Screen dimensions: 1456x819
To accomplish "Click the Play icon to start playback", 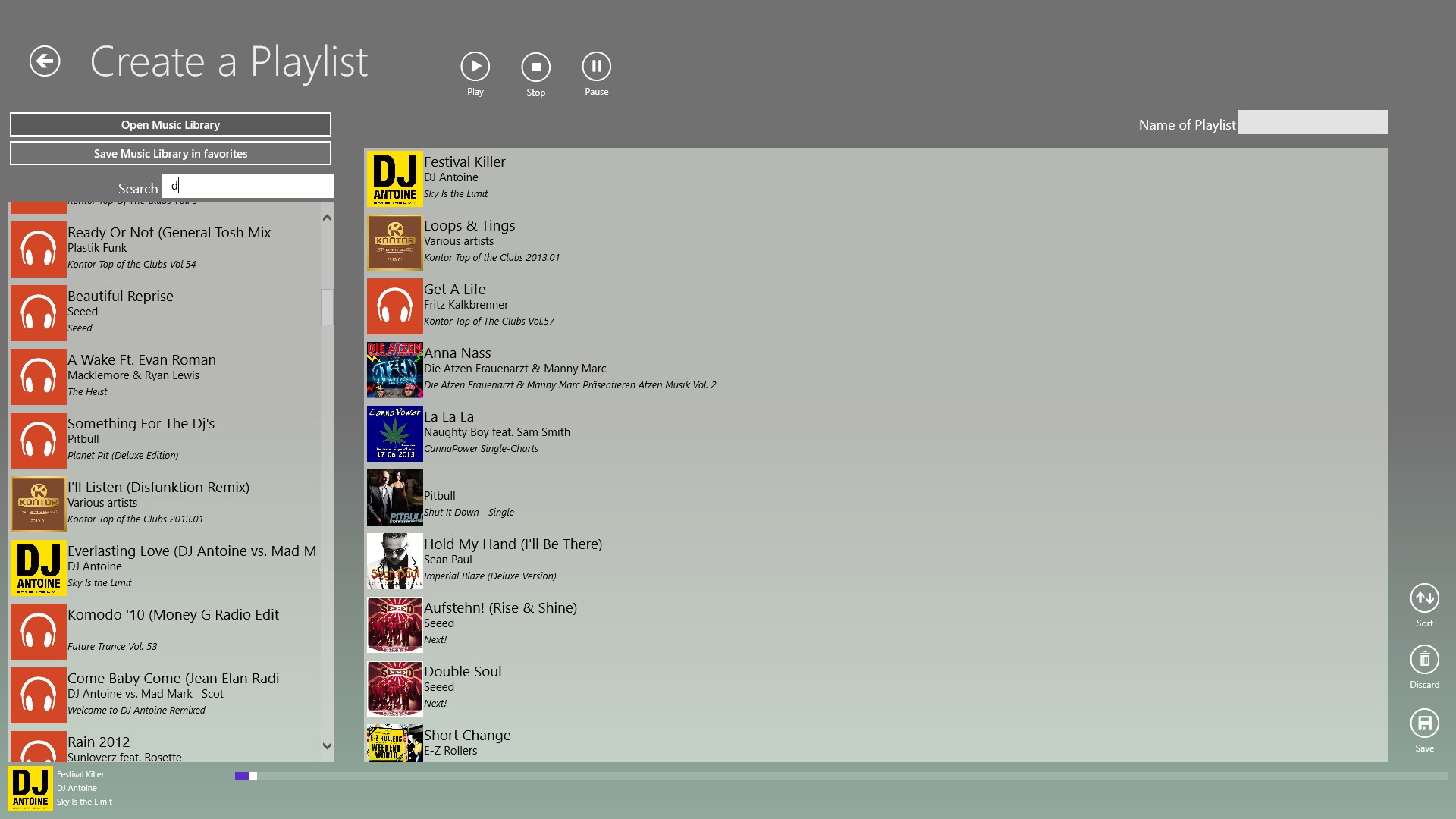I will [475, 67].
